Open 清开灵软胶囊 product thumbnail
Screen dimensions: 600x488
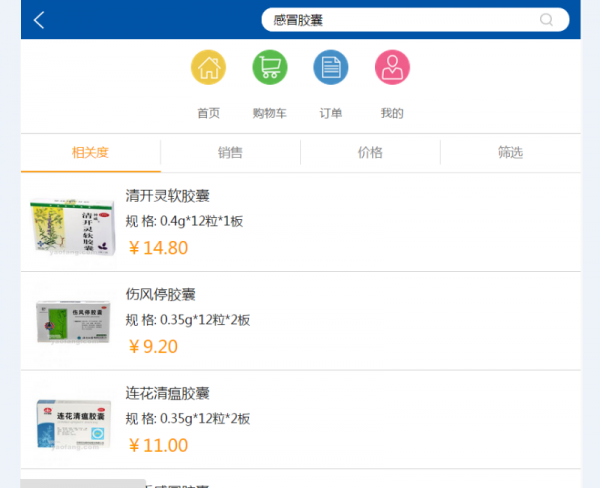tap(73, 226)
